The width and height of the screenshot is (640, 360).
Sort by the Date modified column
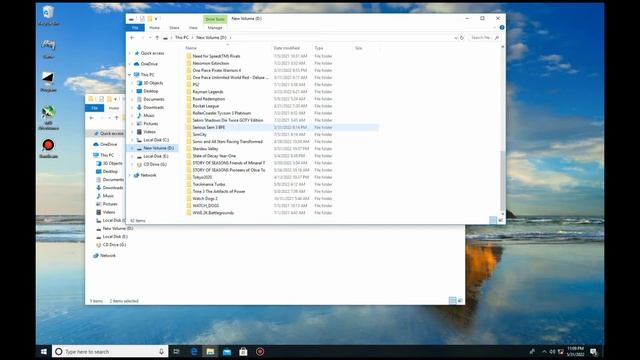[x=287, y=48]
